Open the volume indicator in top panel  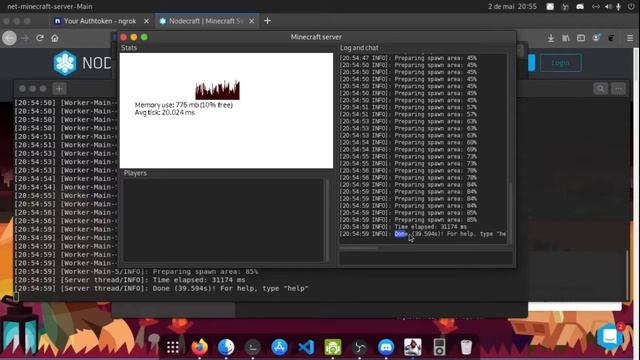point(608,7)
